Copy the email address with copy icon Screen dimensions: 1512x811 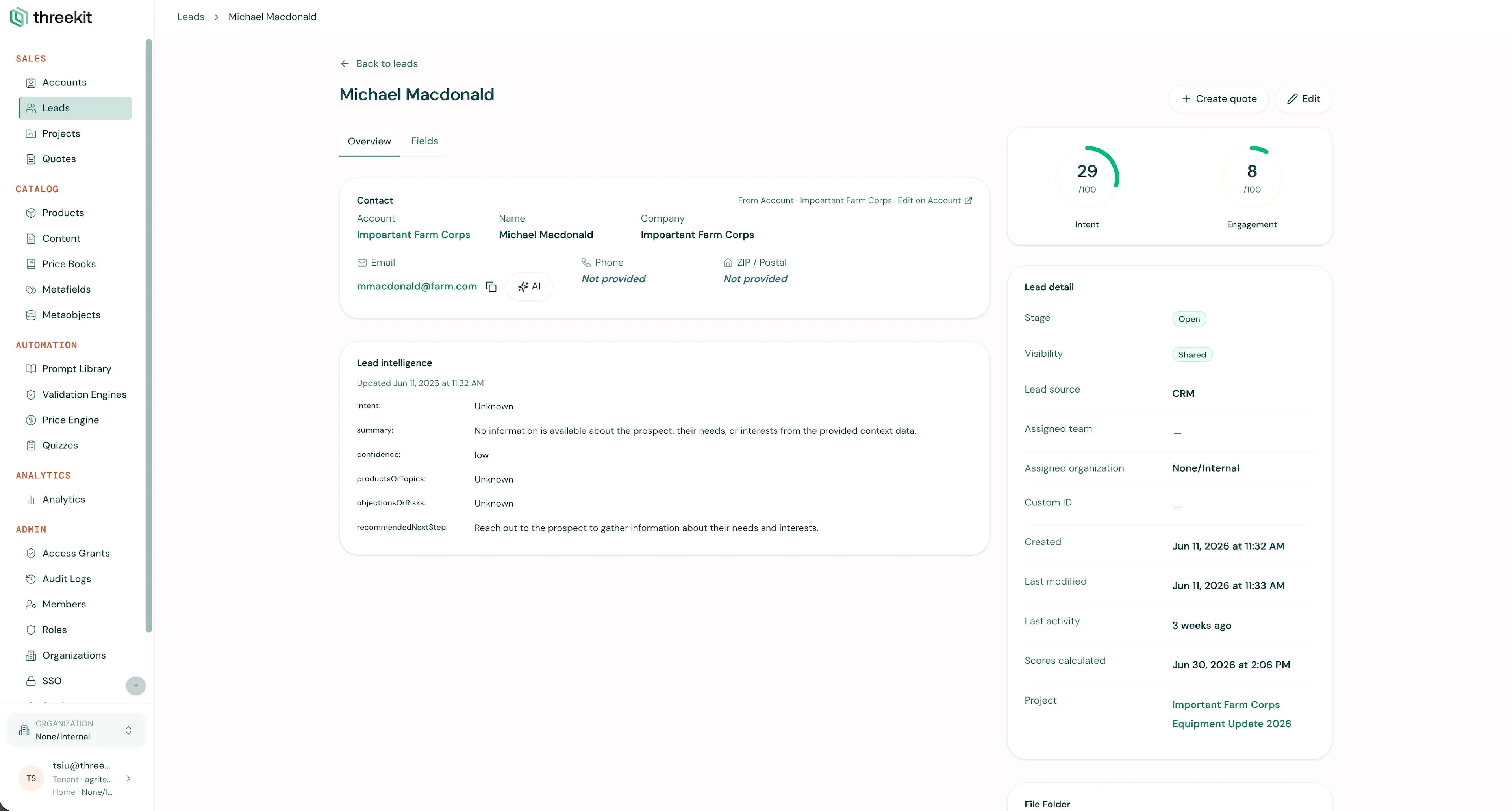pos(491,287)
